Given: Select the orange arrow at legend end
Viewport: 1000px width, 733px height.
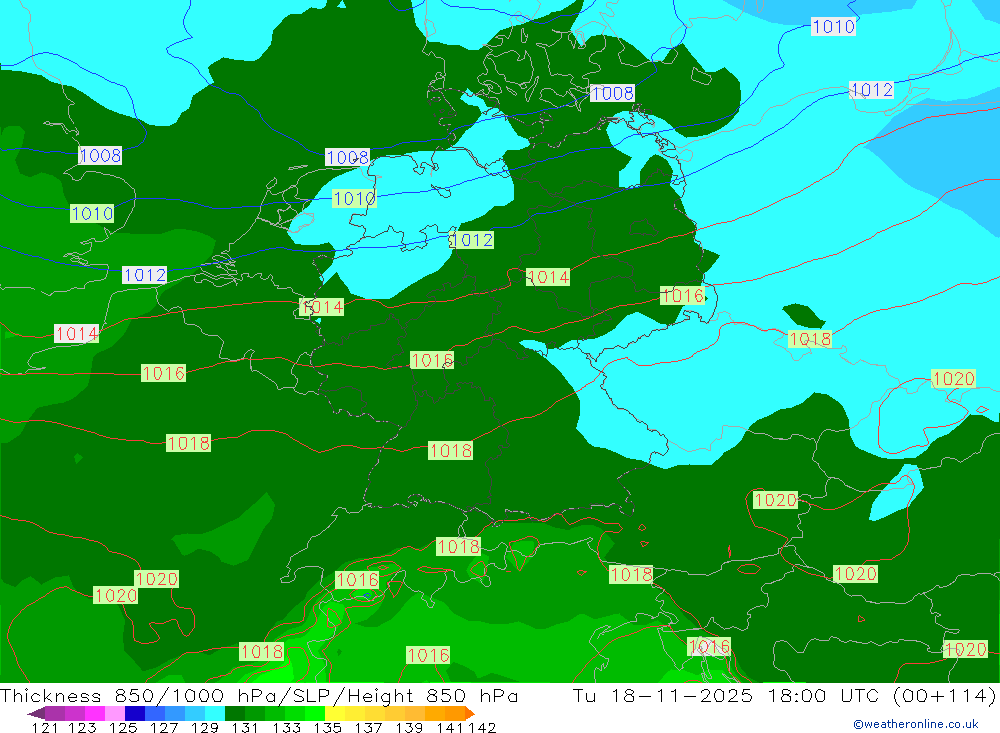Looking at the screenshot, I should pyautogui.click(x=470, y=713).
